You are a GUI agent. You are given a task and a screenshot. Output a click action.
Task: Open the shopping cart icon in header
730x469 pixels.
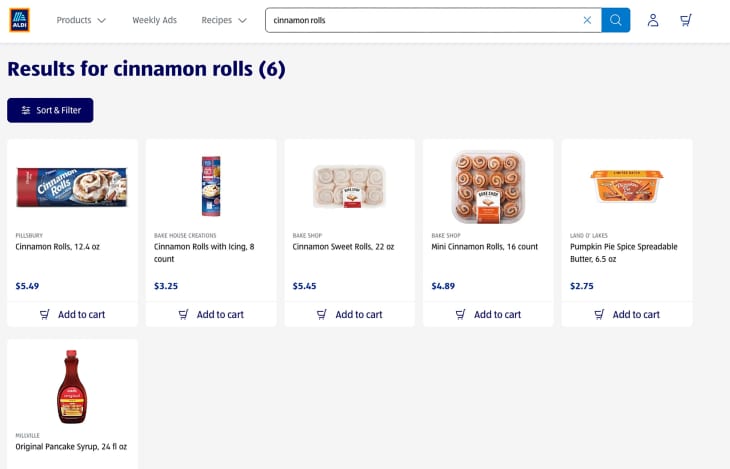(685, 20)
